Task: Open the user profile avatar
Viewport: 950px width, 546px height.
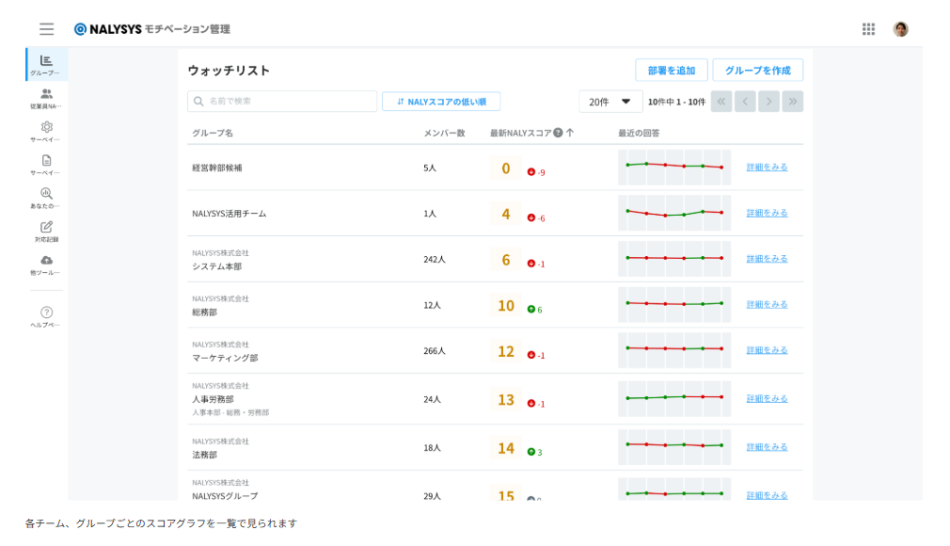Action: coord(901,29)
